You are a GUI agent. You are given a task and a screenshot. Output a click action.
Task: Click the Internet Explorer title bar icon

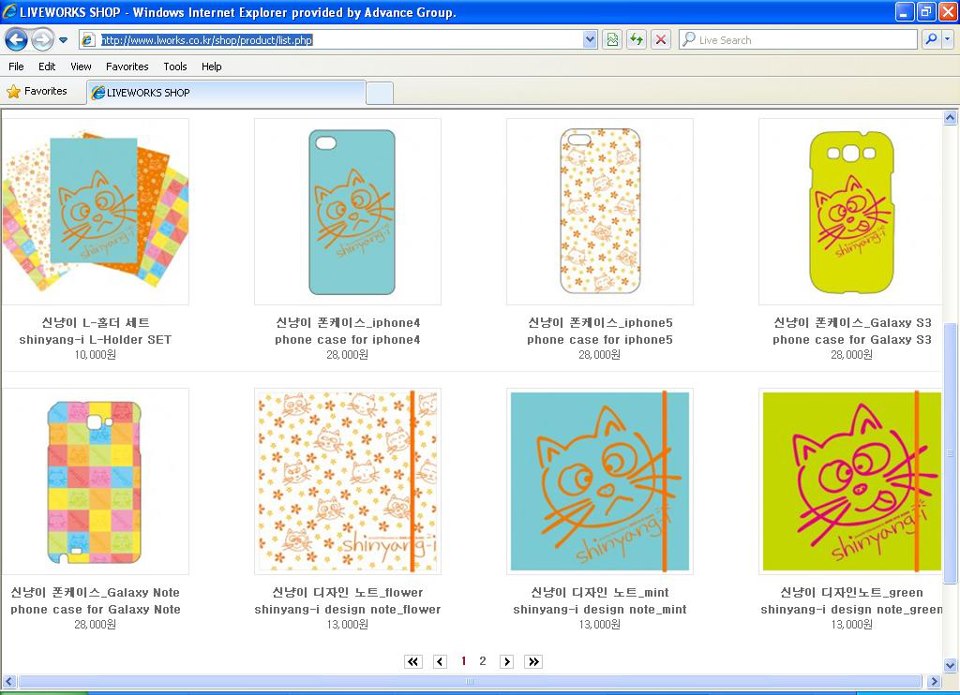(x=10, y=12)
